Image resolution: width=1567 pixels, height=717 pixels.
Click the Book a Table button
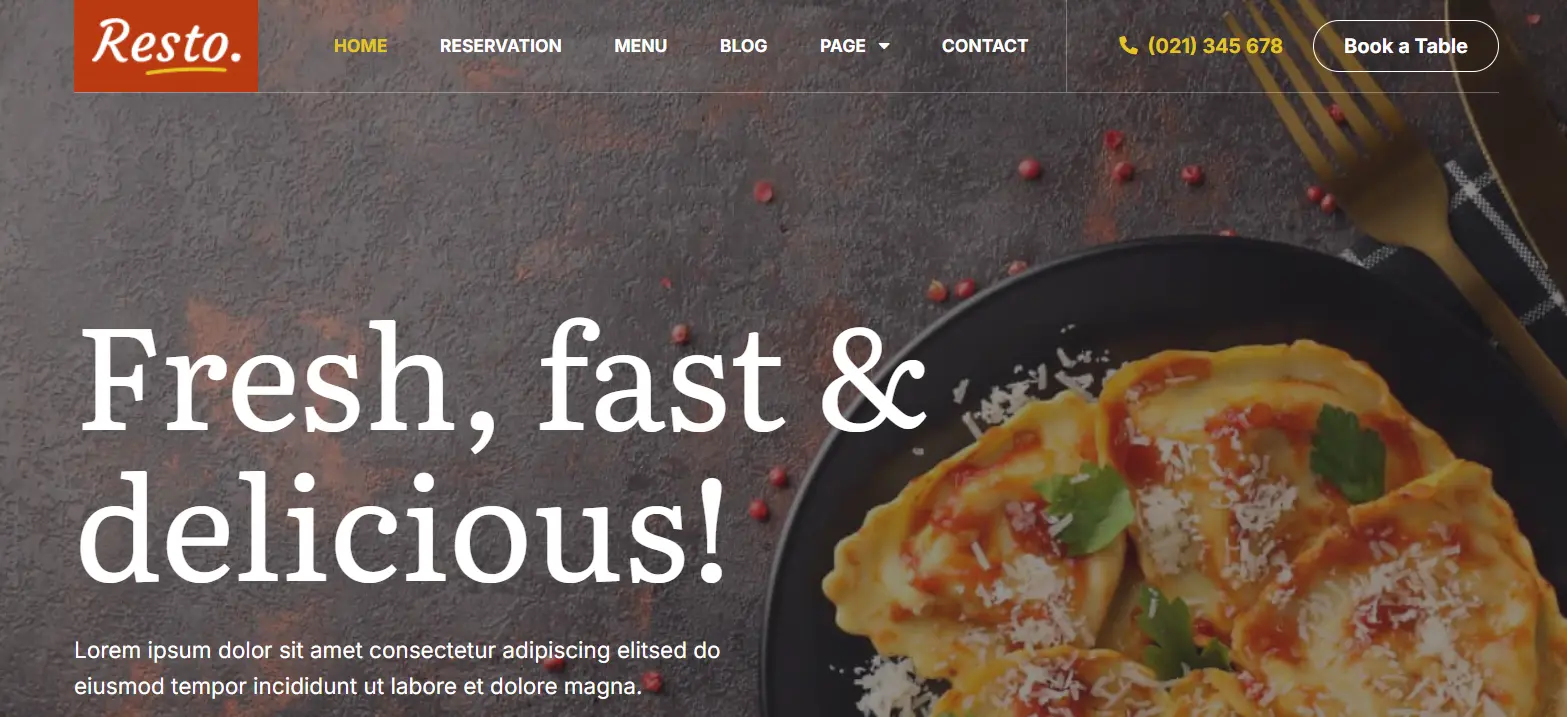(x=1405, y=46)
